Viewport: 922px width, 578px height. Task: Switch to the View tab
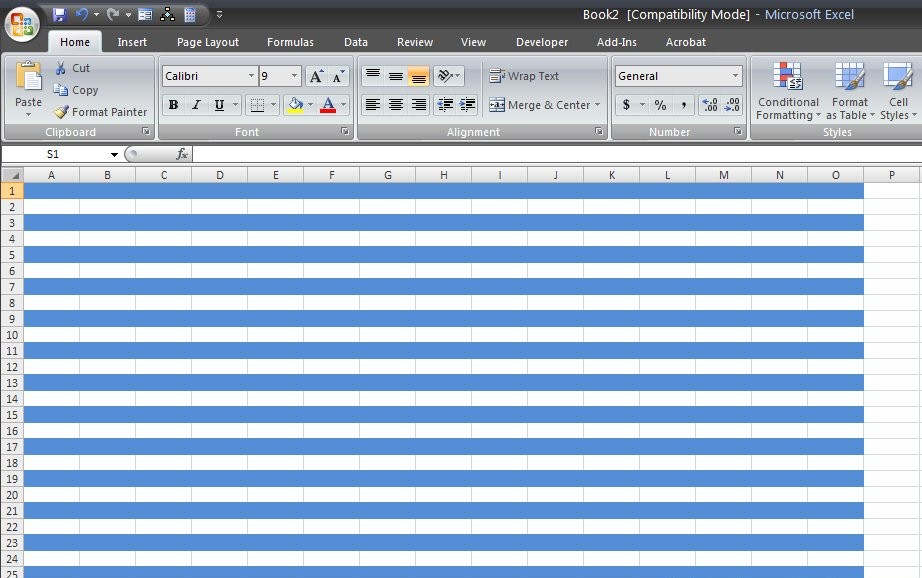473,42
